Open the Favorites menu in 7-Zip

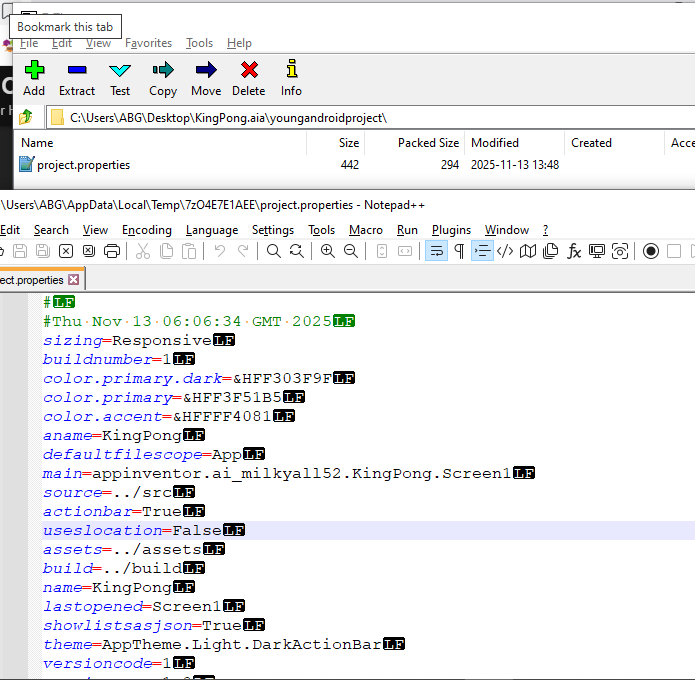[x=148, y=43]
